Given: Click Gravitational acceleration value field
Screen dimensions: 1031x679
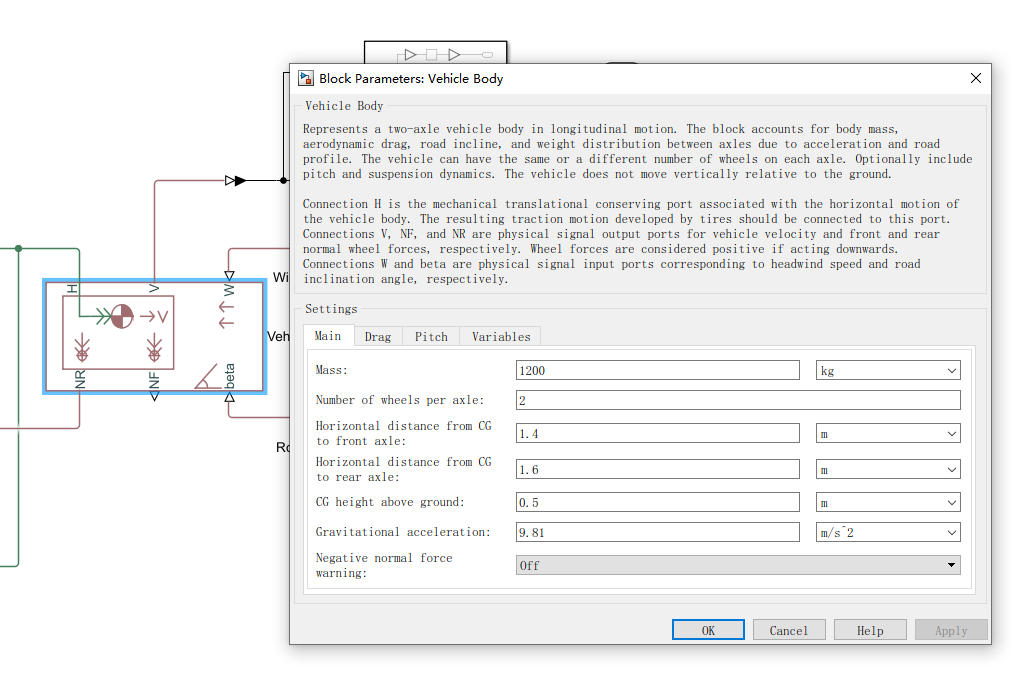Looking at the screenshot, I should pyautogui.click(x=658, y=532).
